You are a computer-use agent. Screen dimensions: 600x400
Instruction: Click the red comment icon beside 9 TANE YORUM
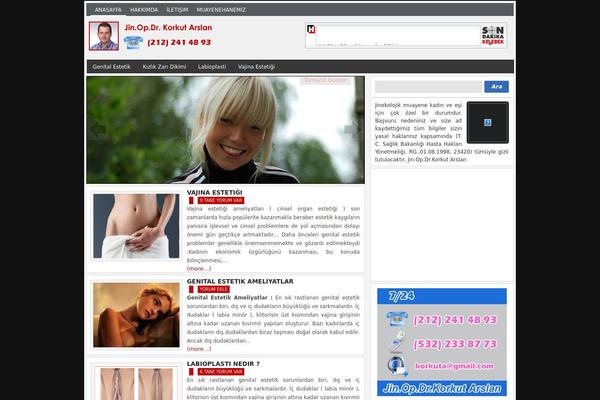click(191, 200)
